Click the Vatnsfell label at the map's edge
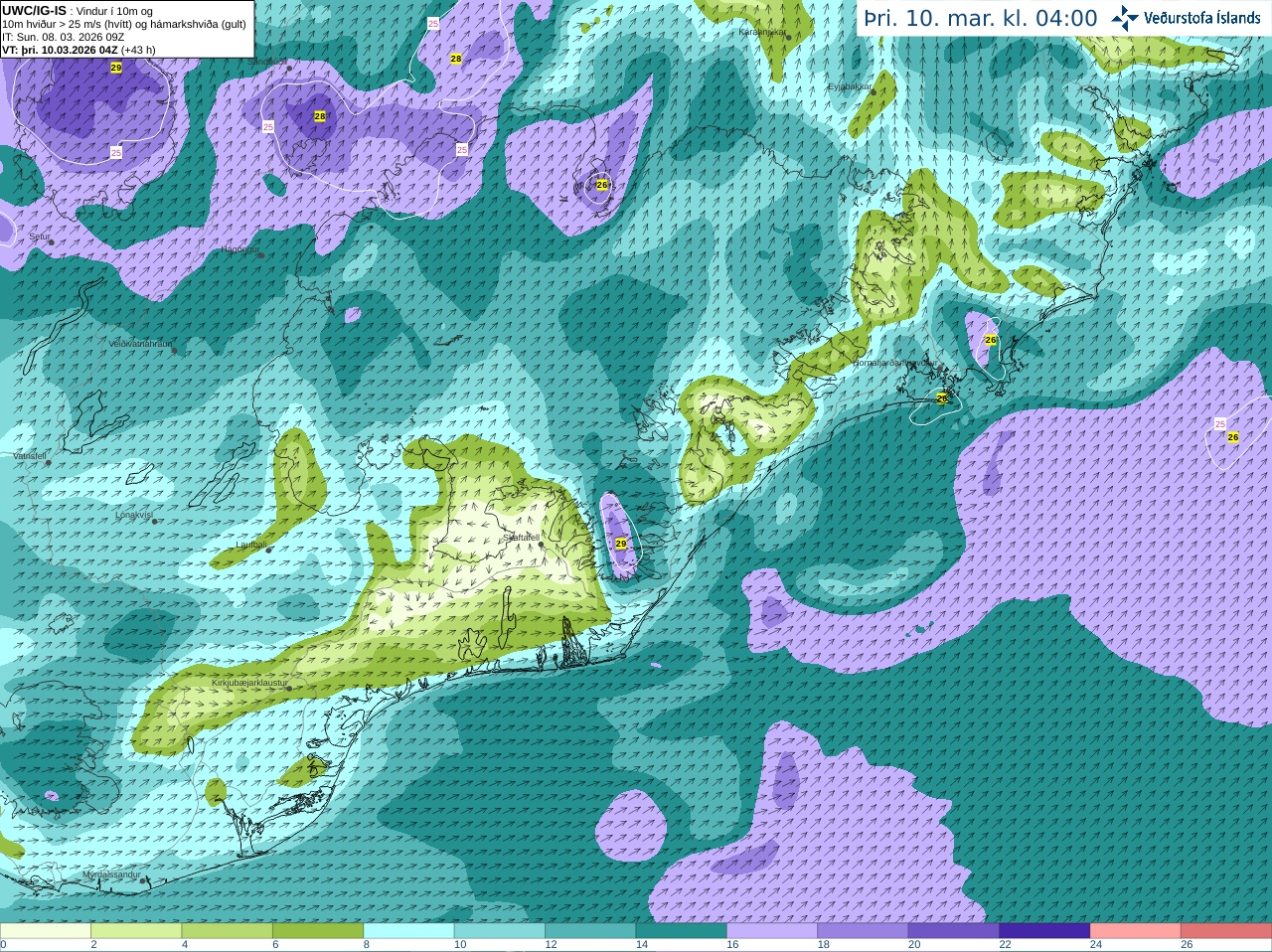The height and width of the screenshot is (952, 1272). (x=30, y=456)
